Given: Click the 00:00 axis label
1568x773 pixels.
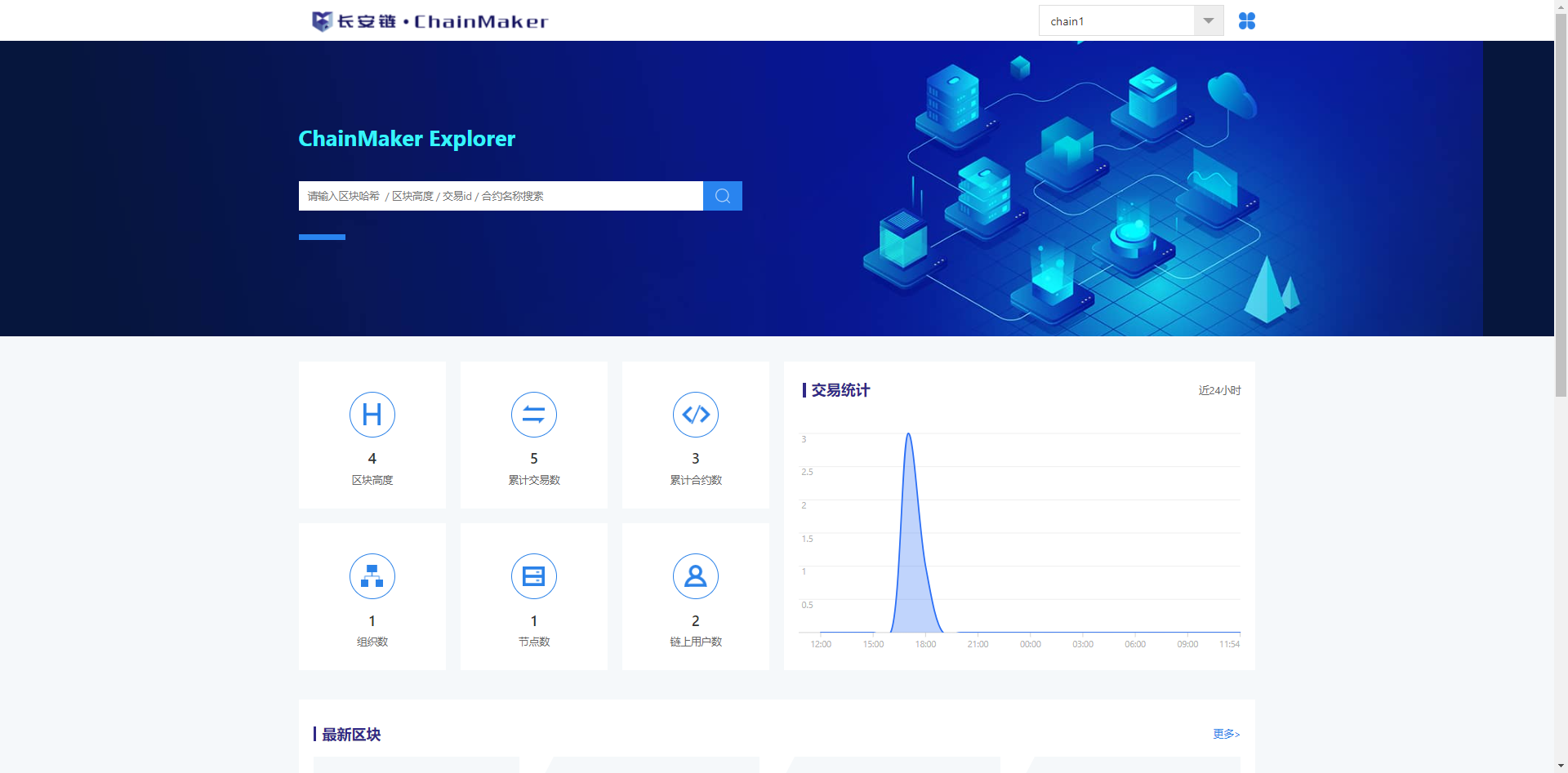Looking at the screenshot, I should (x=1031, y=644).
